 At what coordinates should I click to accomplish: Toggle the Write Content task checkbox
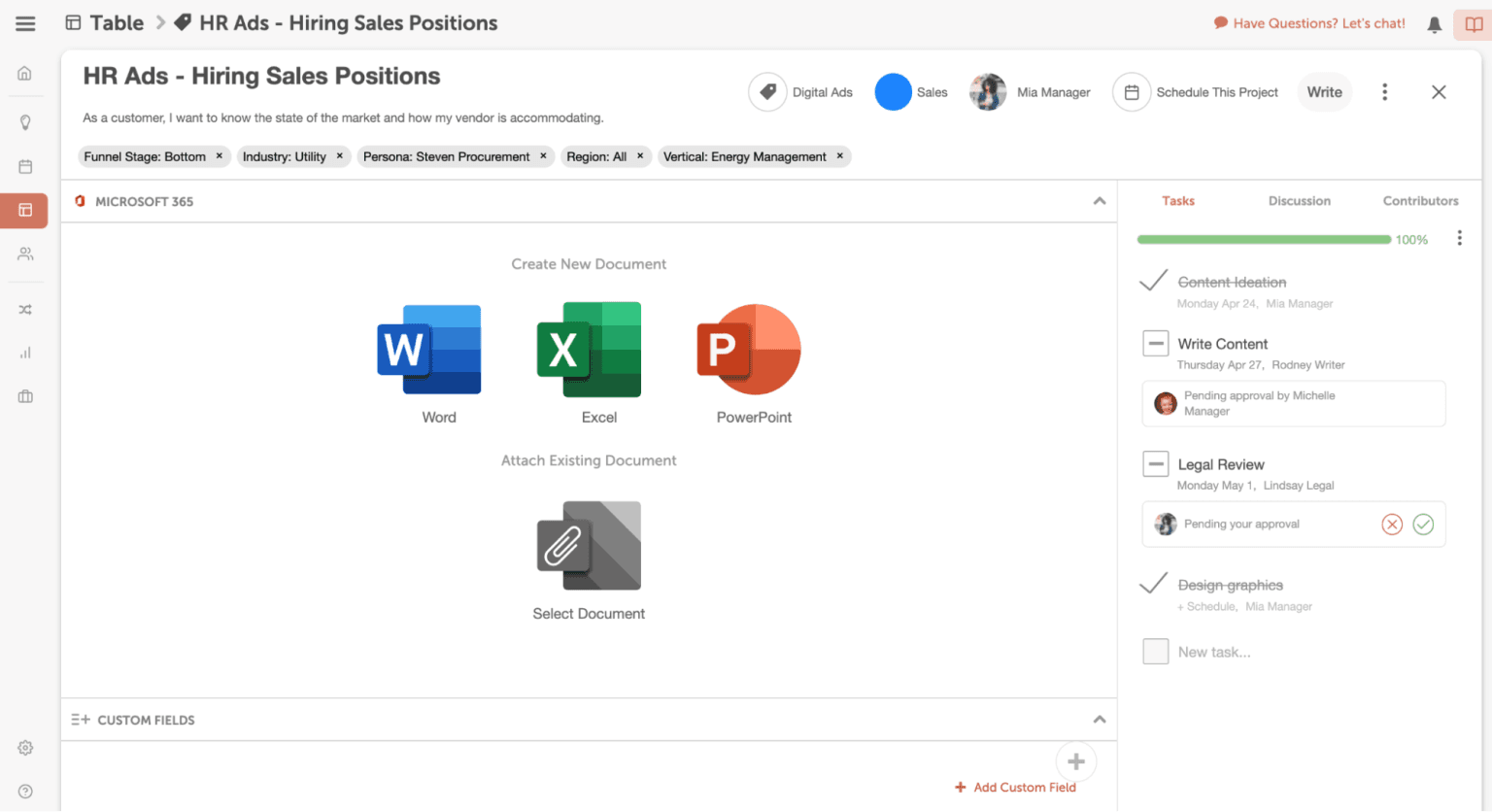(1155, 344)
